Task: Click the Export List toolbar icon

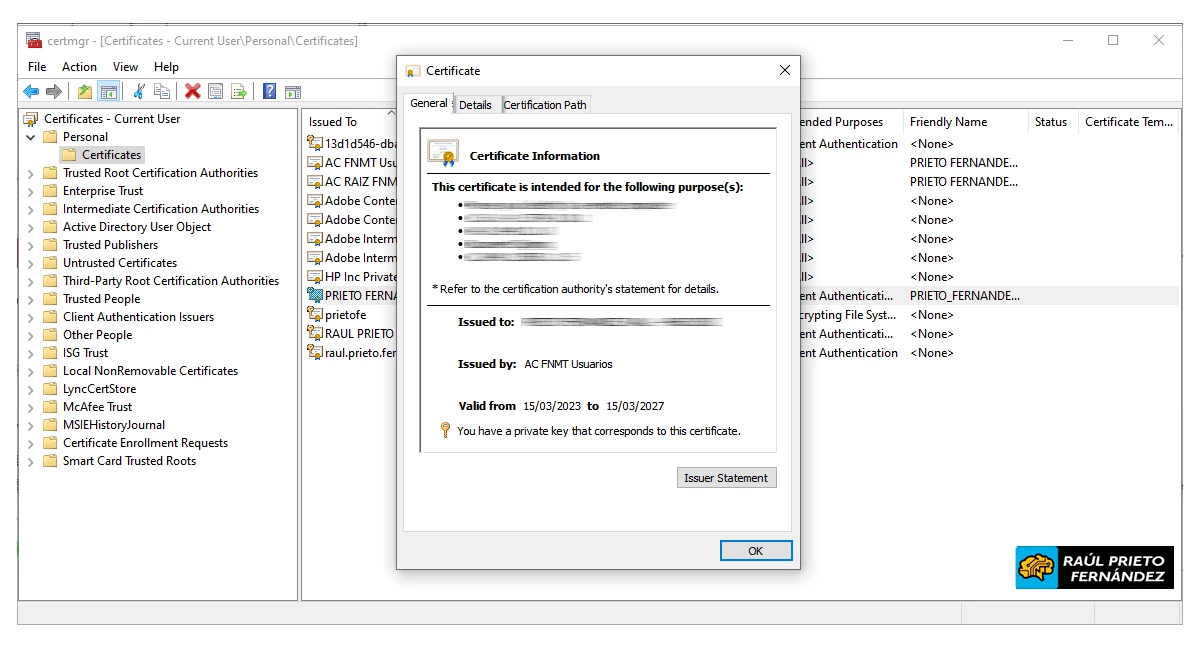Action: [x=239, y=92]
